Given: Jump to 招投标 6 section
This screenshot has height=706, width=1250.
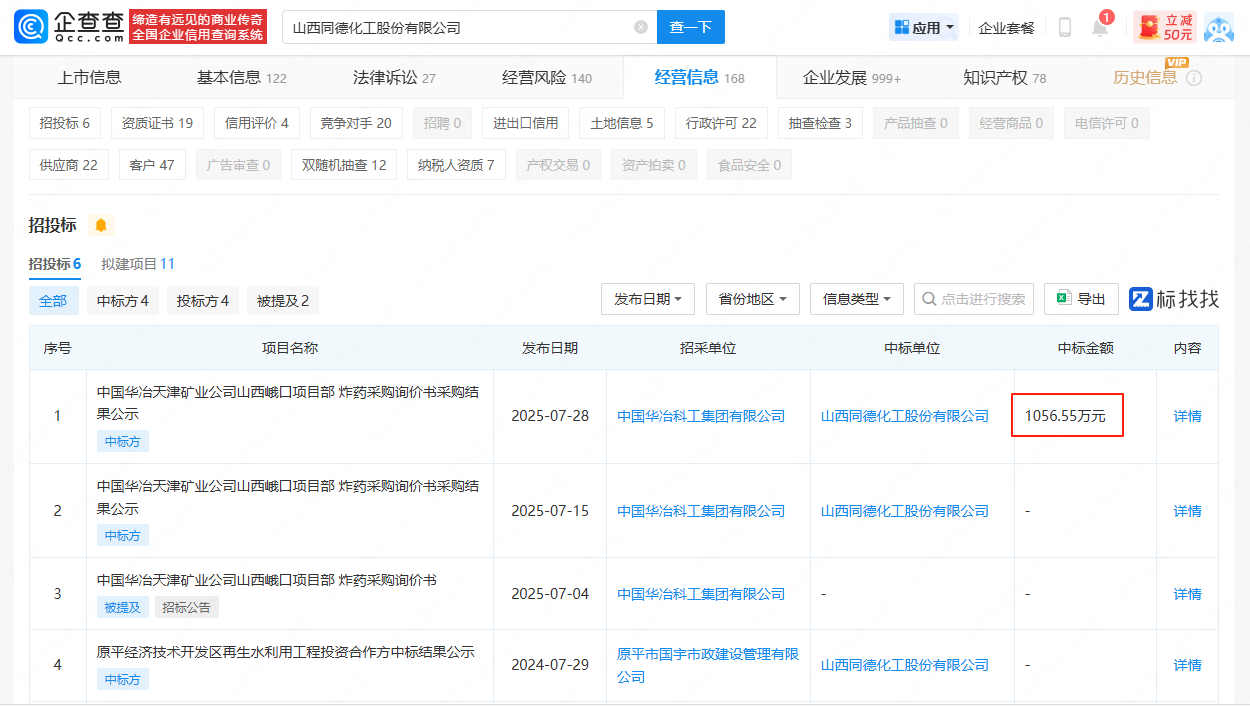Looking at the screenshot, I should point(65,123).
